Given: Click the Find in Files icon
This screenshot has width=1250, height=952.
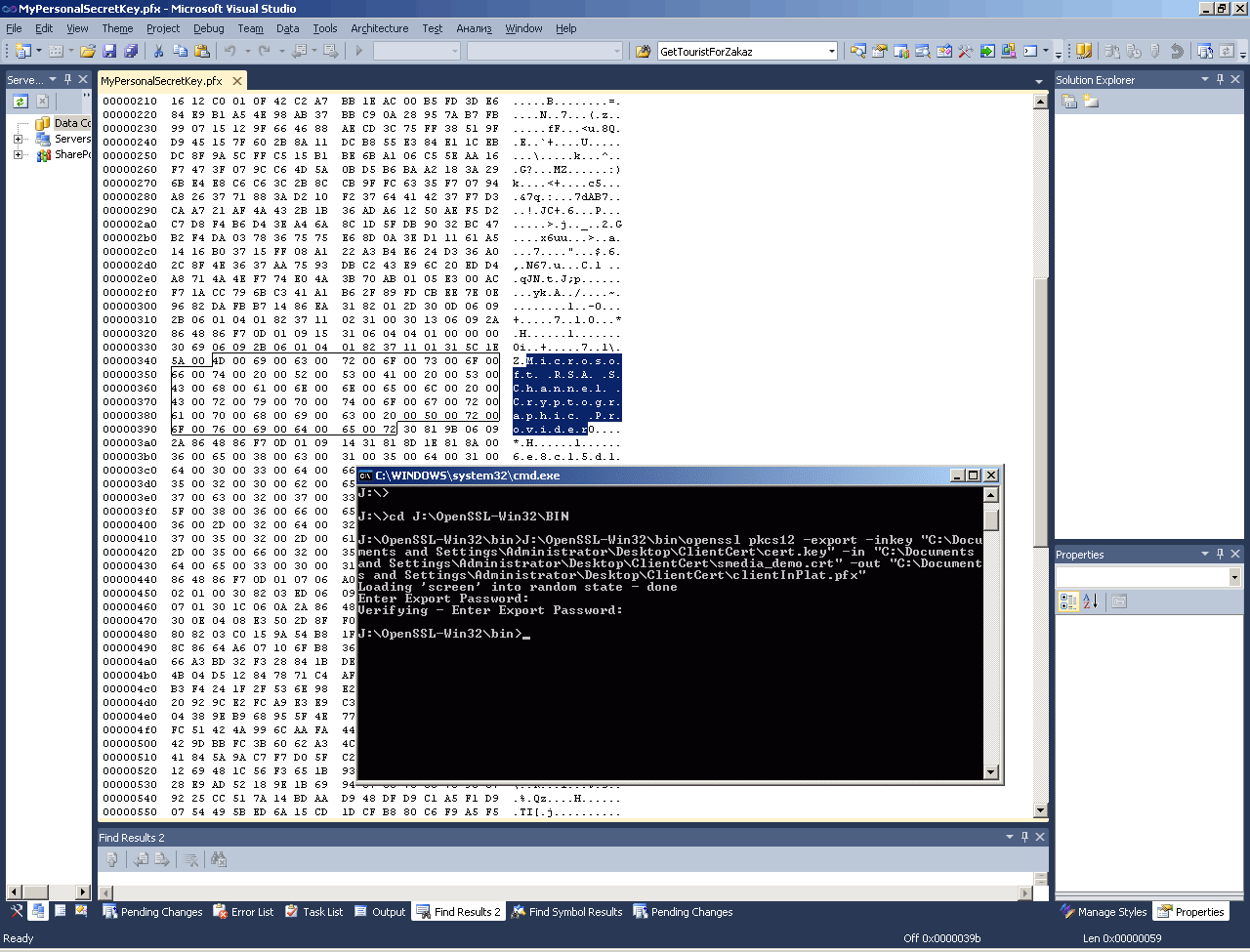Looking at the screenshot, I should [643, 51].
